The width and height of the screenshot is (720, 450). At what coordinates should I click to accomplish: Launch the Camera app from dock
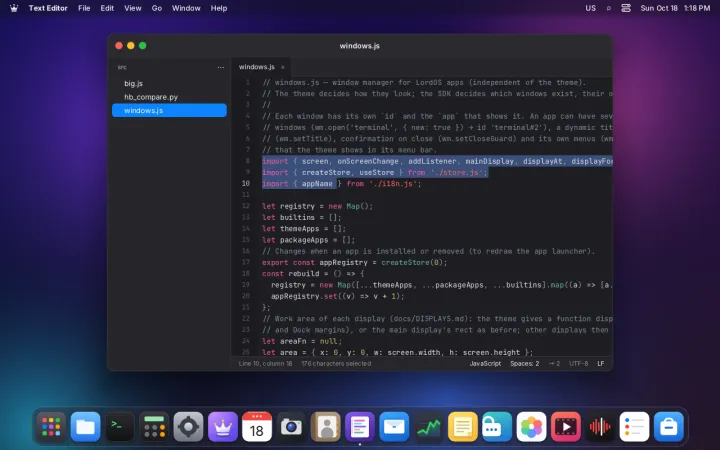coord(291,427)
